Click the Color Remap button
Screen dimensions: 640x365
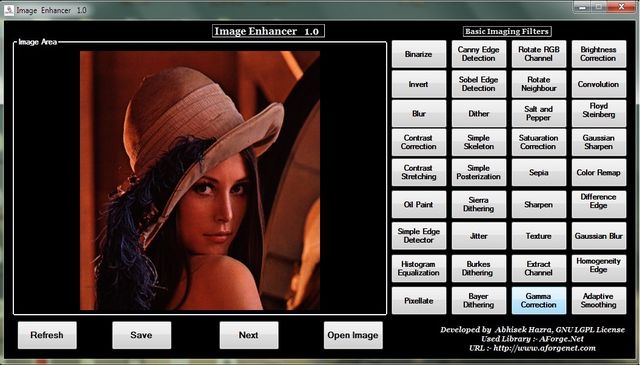click(x=599, y=172)
